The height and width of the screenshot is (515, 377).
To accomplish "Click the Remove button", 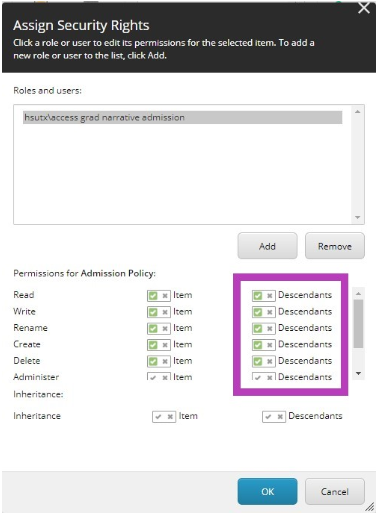I will coord(335,246).
